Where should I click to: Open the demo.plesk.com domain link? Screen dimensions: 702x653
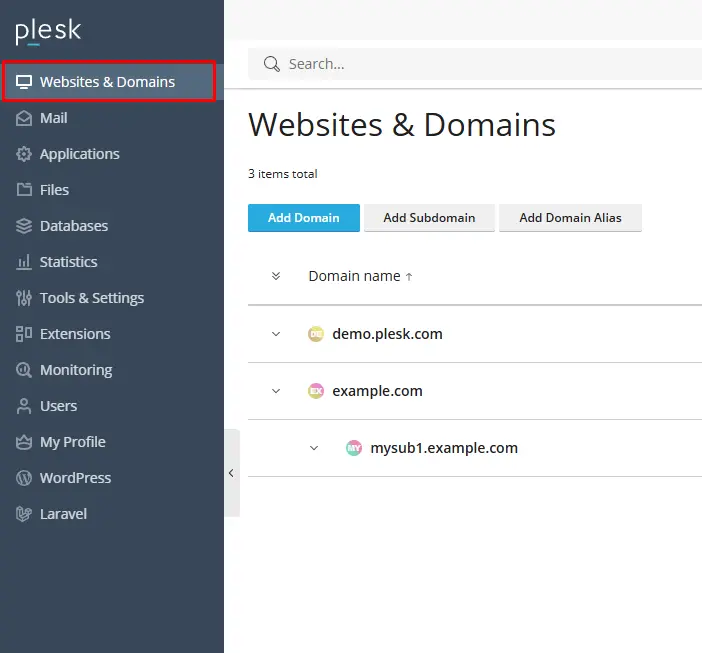click(x=387, y=334)
